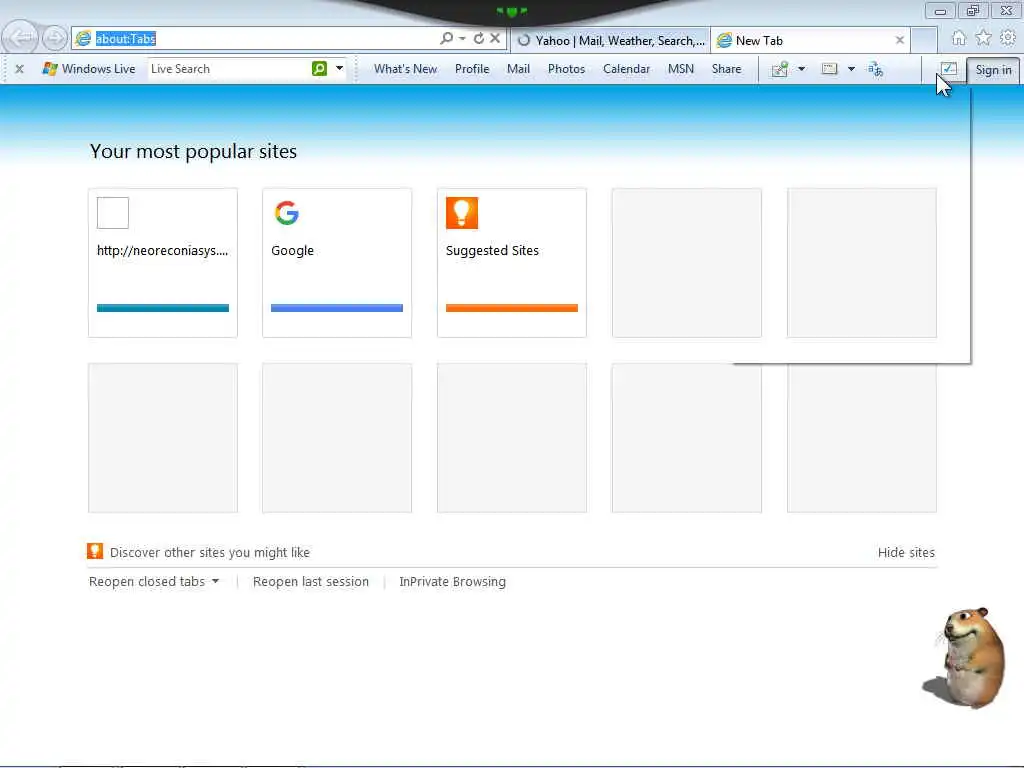Click the search magnifier in the address bar
1024x768 pixels.
click(x=446, y=39)
